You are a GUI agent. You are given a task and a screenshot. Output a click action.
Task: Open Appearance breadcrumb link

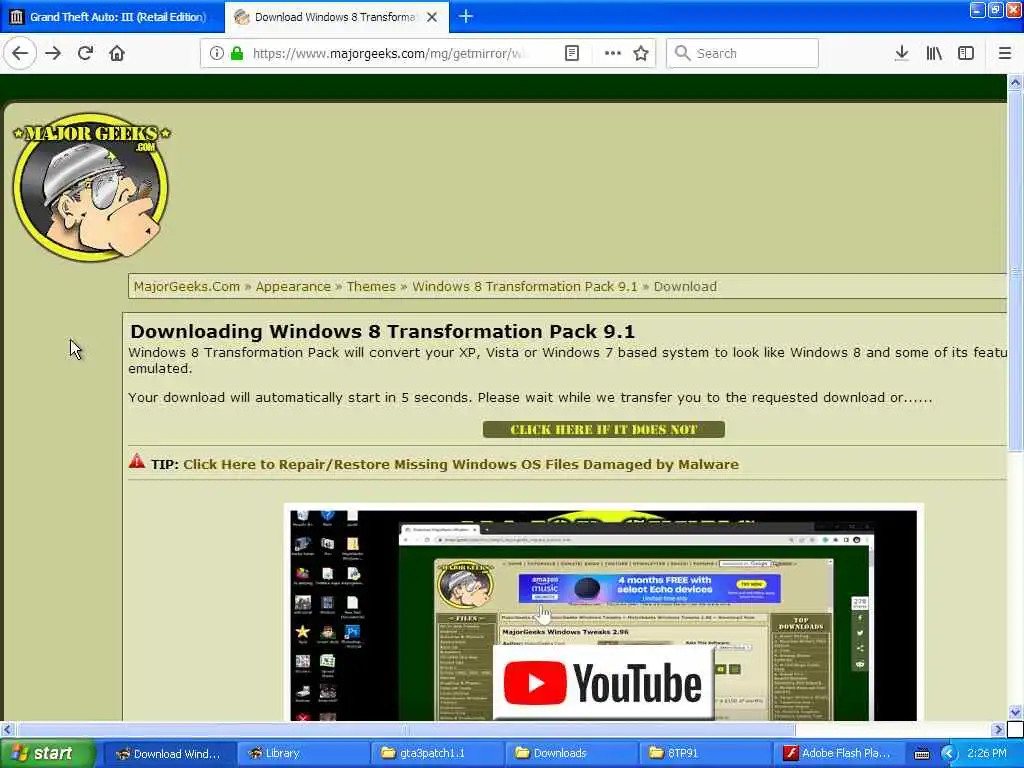[x=293, y=287]
